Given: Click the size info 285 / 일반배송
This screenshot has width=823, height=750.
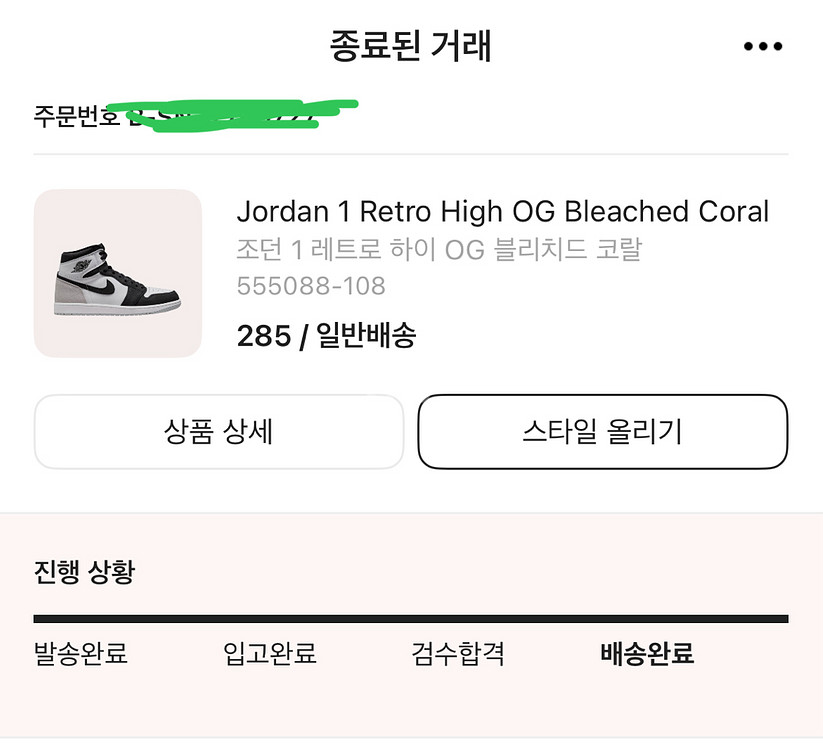Looking at the screenshot, I should [x=328, y=336].
